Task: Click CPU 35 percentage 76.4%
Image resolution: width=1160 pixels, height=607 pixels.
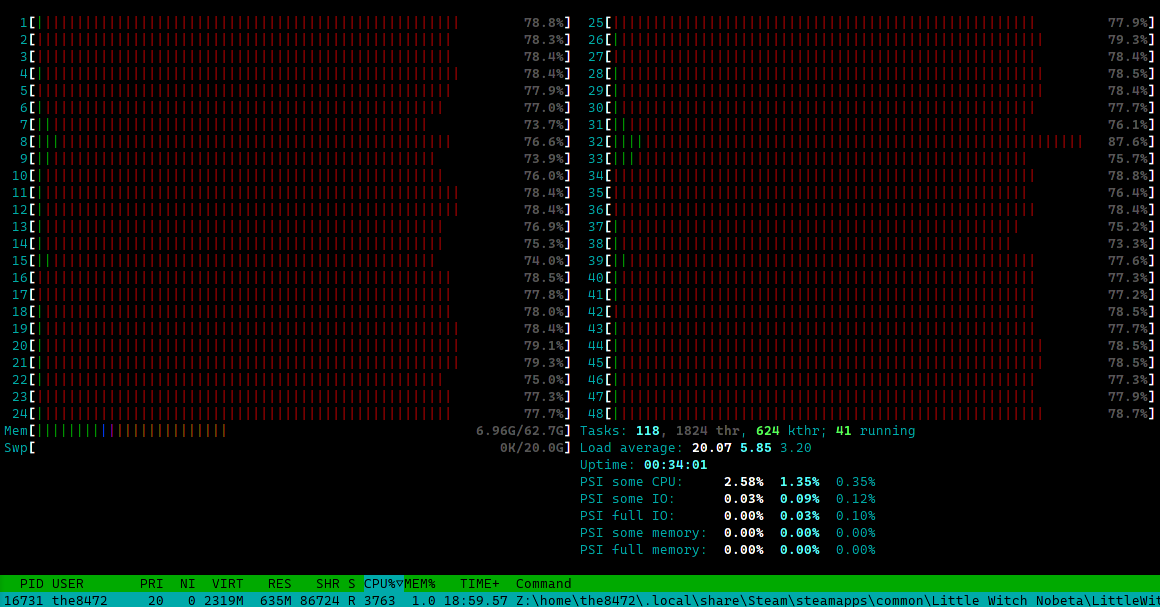Action: [1127, 193]
